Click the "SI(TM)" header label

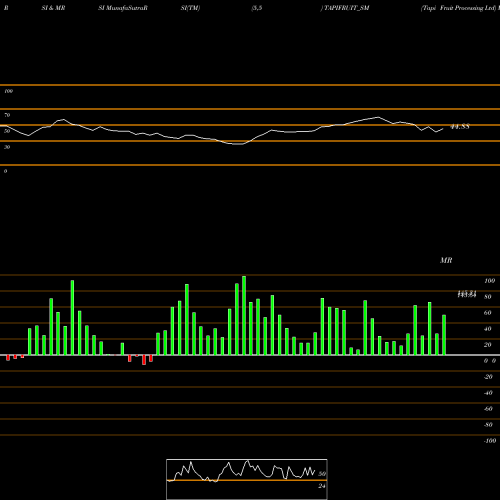click(190, 8)
